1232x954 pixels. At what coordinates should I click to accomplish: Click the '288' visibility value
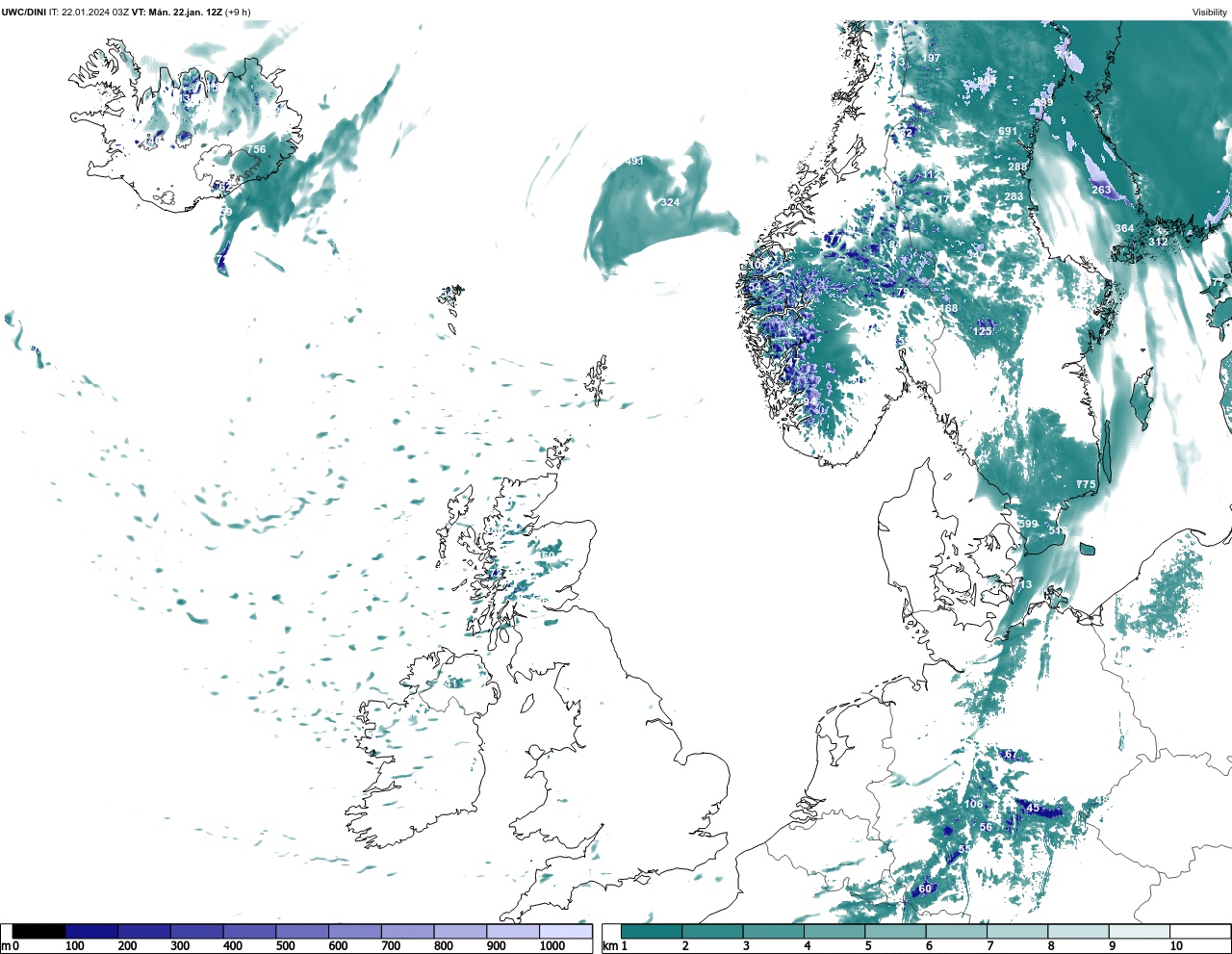point(1017,167)
